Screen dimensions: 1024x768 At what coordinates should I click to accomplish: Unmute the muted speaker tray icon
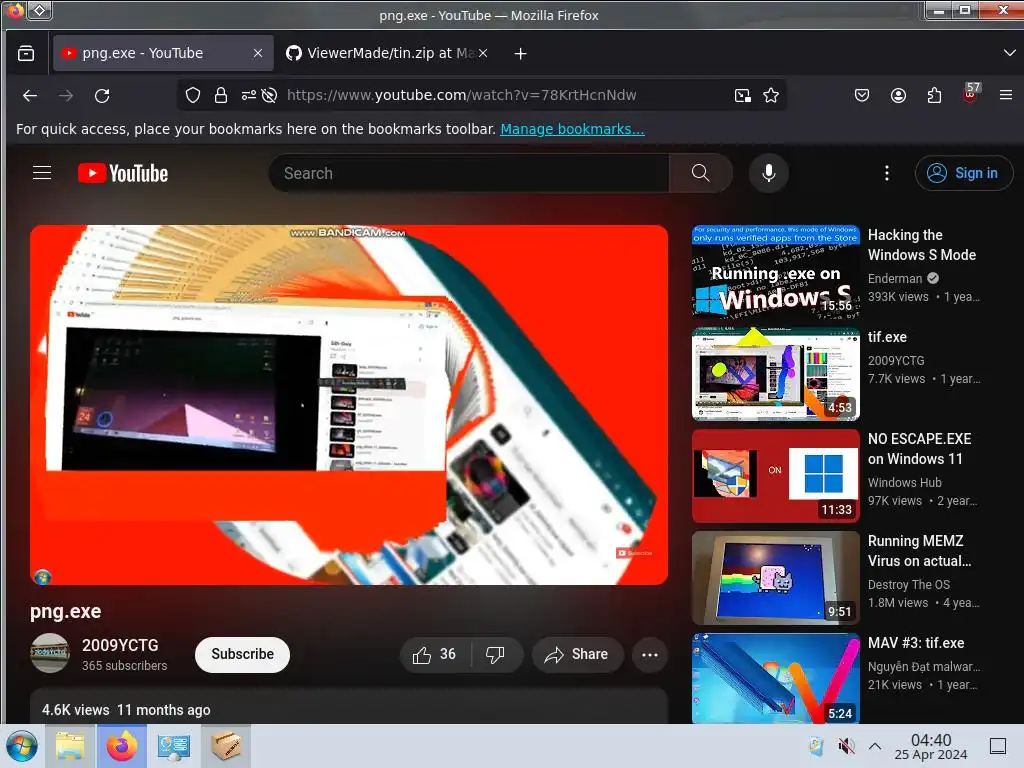tap(846, 746)
